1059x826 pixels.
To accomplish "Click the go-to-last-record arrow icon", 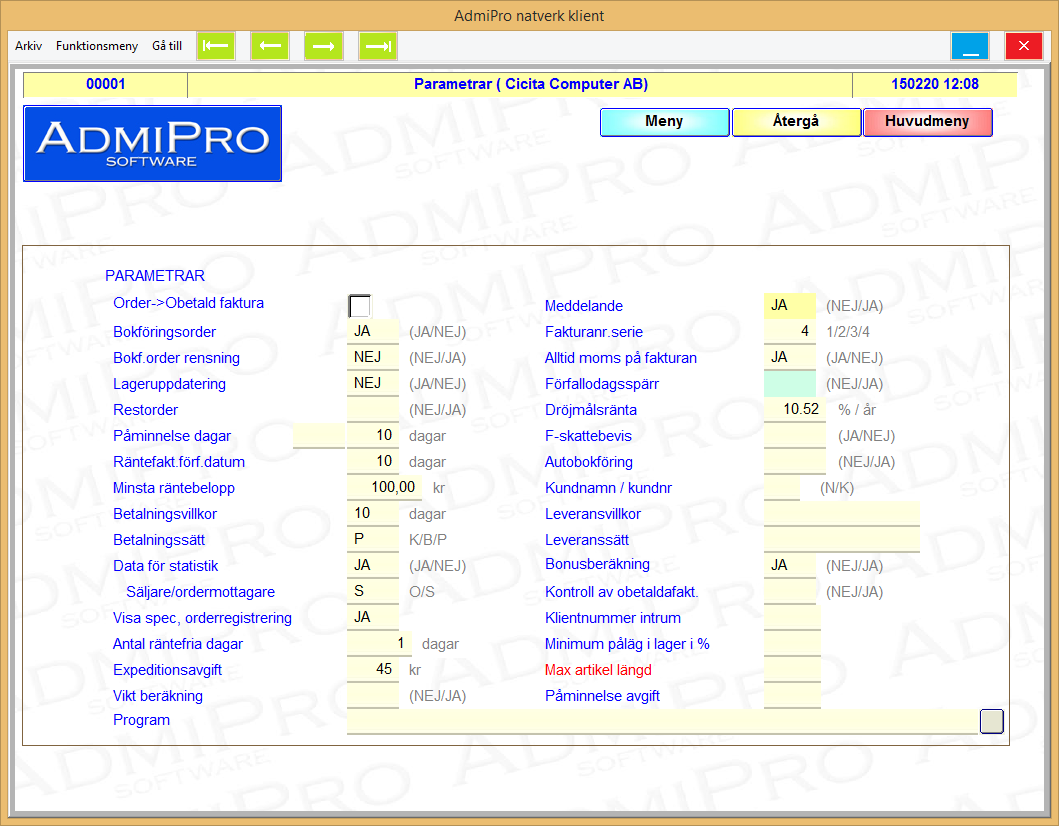I will coord(378,46).
